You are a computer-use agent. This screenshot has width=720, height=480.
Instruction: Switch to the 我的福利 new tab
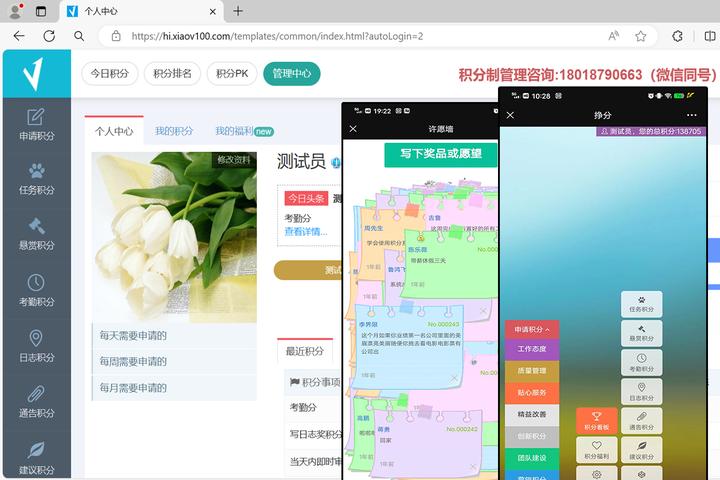point(244,131)
